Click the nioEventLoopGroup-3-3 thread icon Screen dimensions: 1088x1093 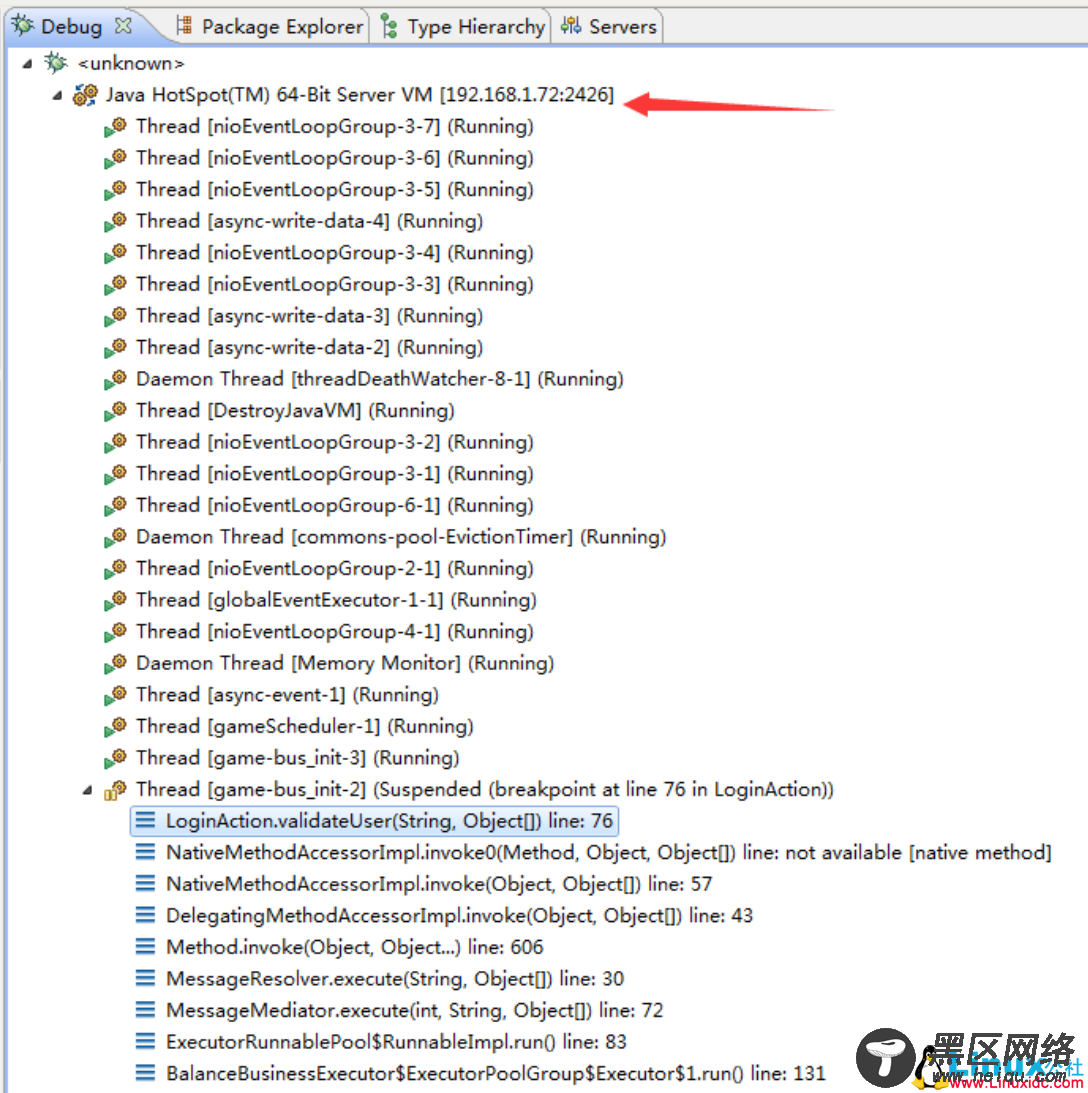116,284
